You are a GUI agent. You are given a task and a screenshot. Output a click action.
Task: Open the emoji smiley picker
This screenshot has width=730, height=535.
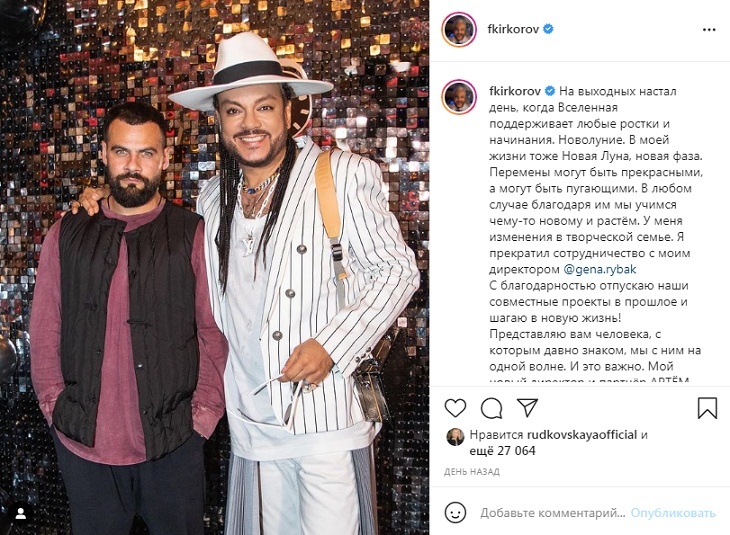pos(455,513)
